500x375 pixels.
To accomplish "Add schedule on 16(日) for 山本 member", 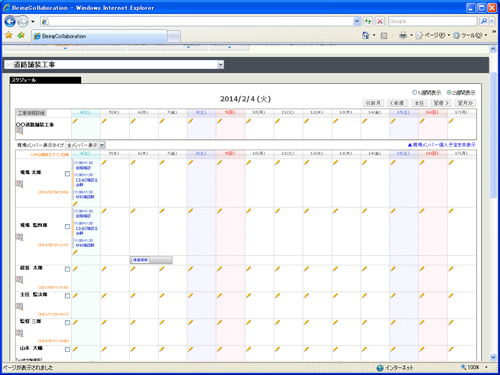I will (422, 349).
